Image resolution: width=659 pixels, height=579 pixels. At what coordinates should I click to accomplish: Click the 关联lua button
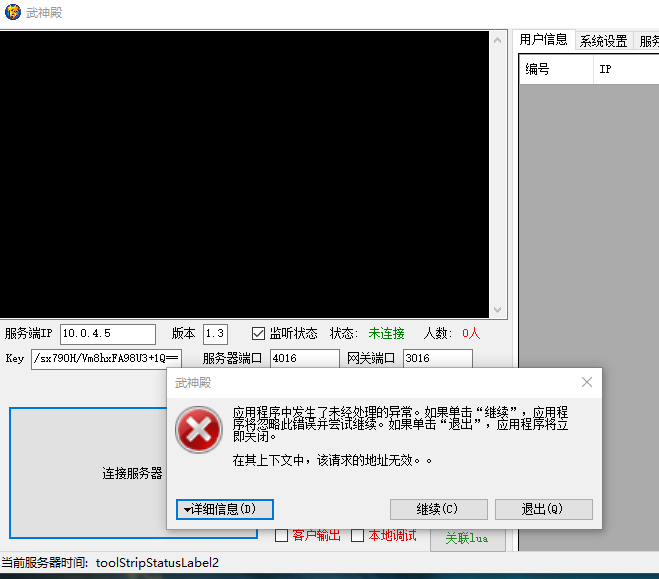[x=466, y=538]
